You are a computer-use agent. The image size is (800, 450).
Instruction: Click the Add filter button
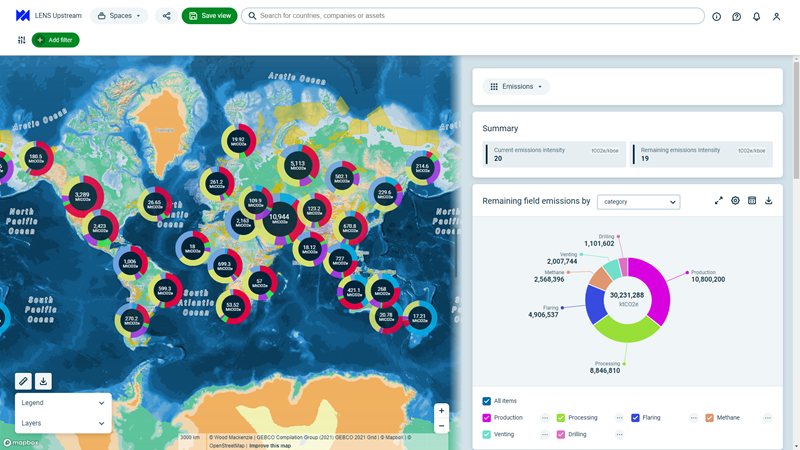pos(56,40)
